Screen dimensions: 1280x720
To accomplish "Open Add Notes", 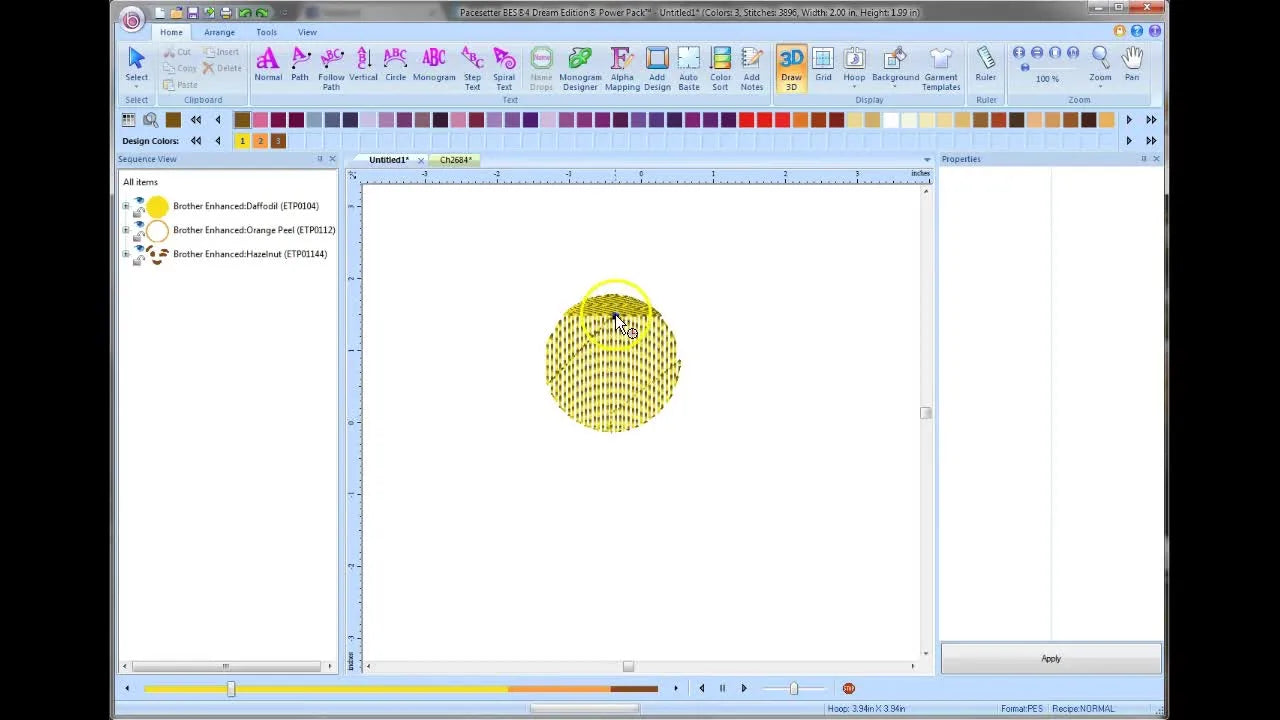I will pos(752,69).
